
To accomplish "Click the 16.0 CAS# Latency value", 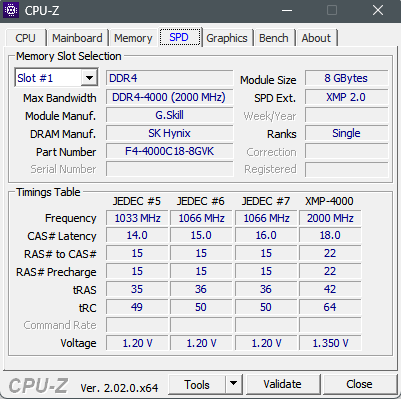I will (266, 235).
